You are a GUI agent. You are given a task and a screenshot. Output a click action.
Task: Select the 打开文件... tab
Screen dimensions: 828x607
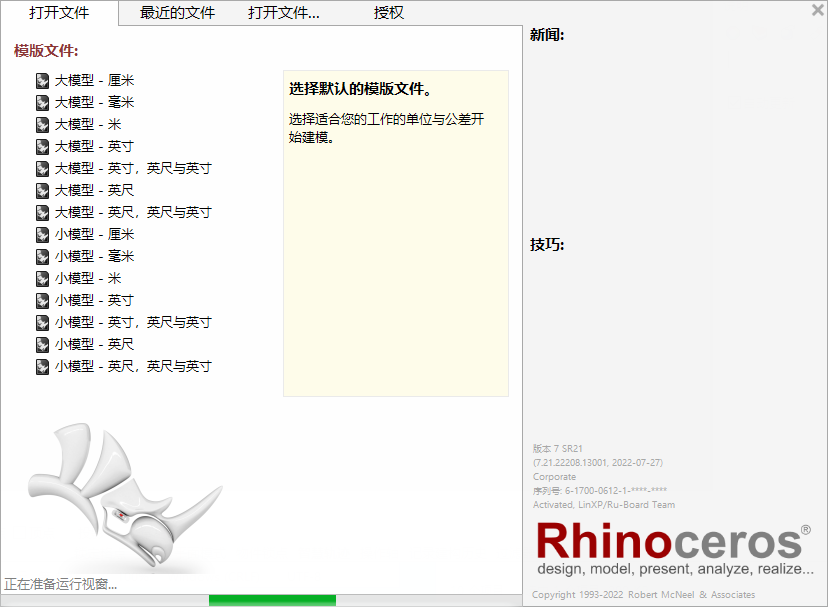point(284,13)
